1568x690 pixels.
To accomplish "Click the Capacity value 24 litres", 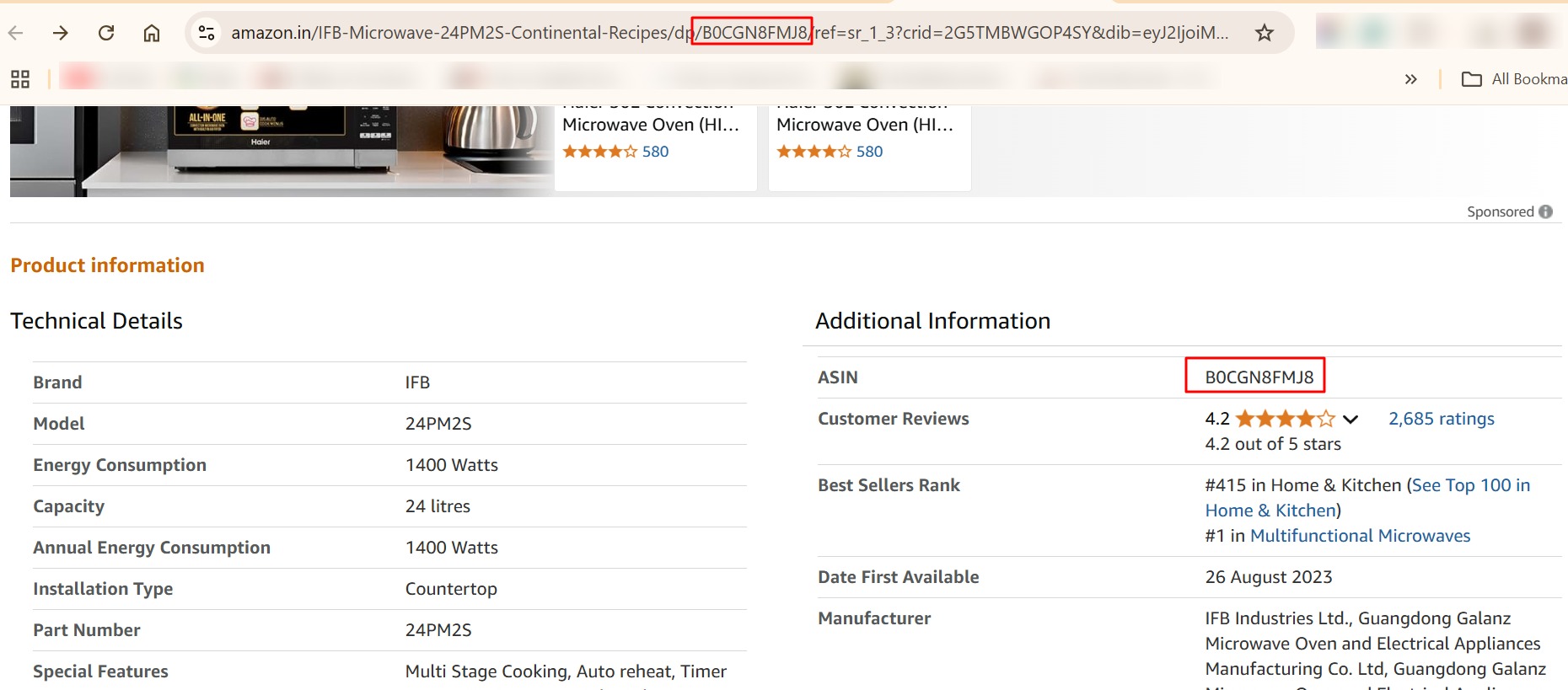I will 438,506.
